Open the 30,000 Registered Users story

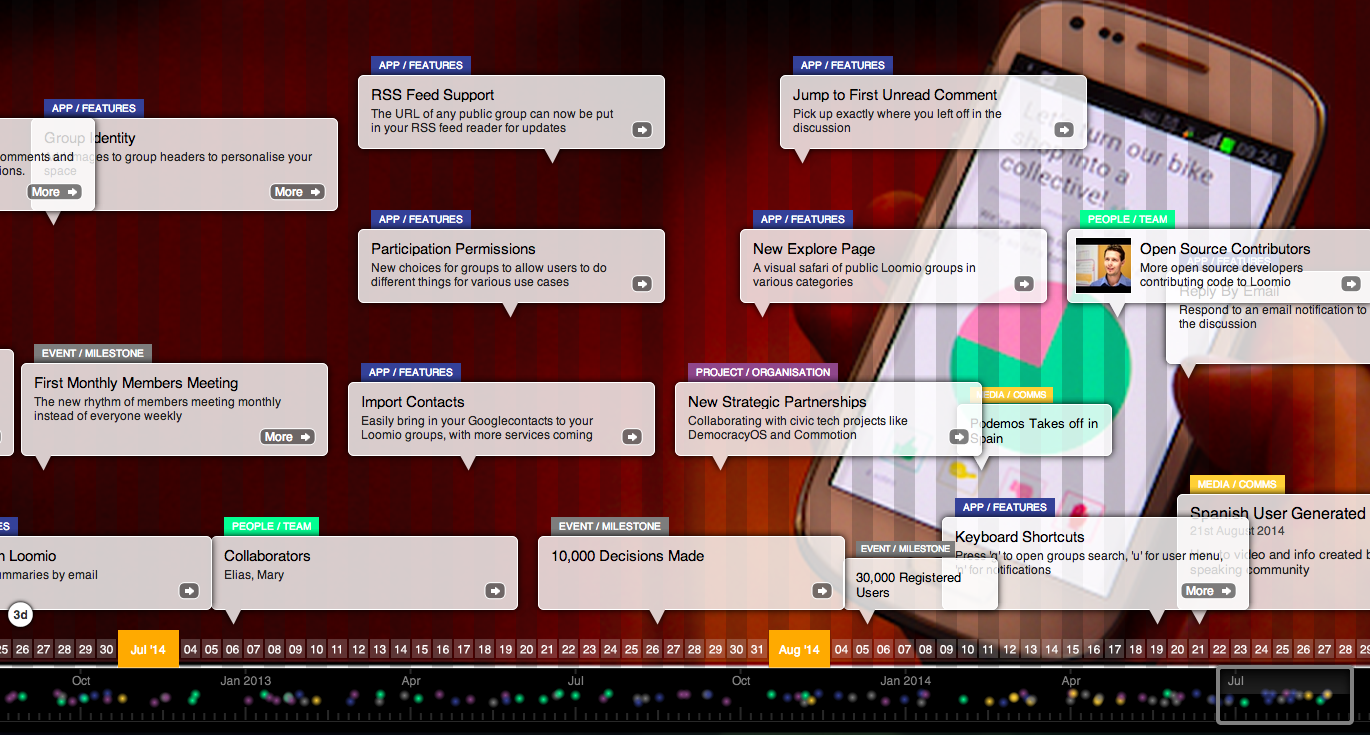tap(908, 585)
